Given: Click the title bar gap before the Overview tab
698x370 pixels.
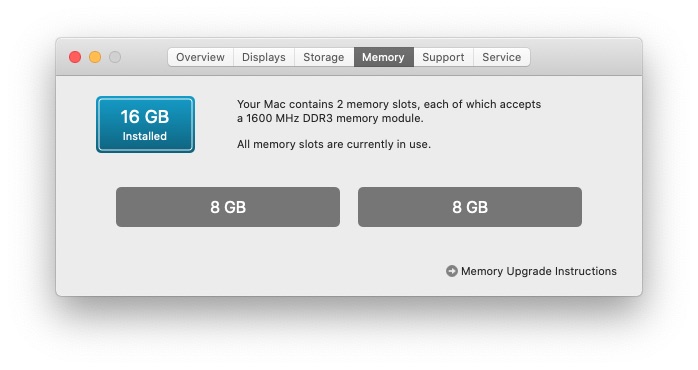Looking at the screenshot, I should click(145, 57).
